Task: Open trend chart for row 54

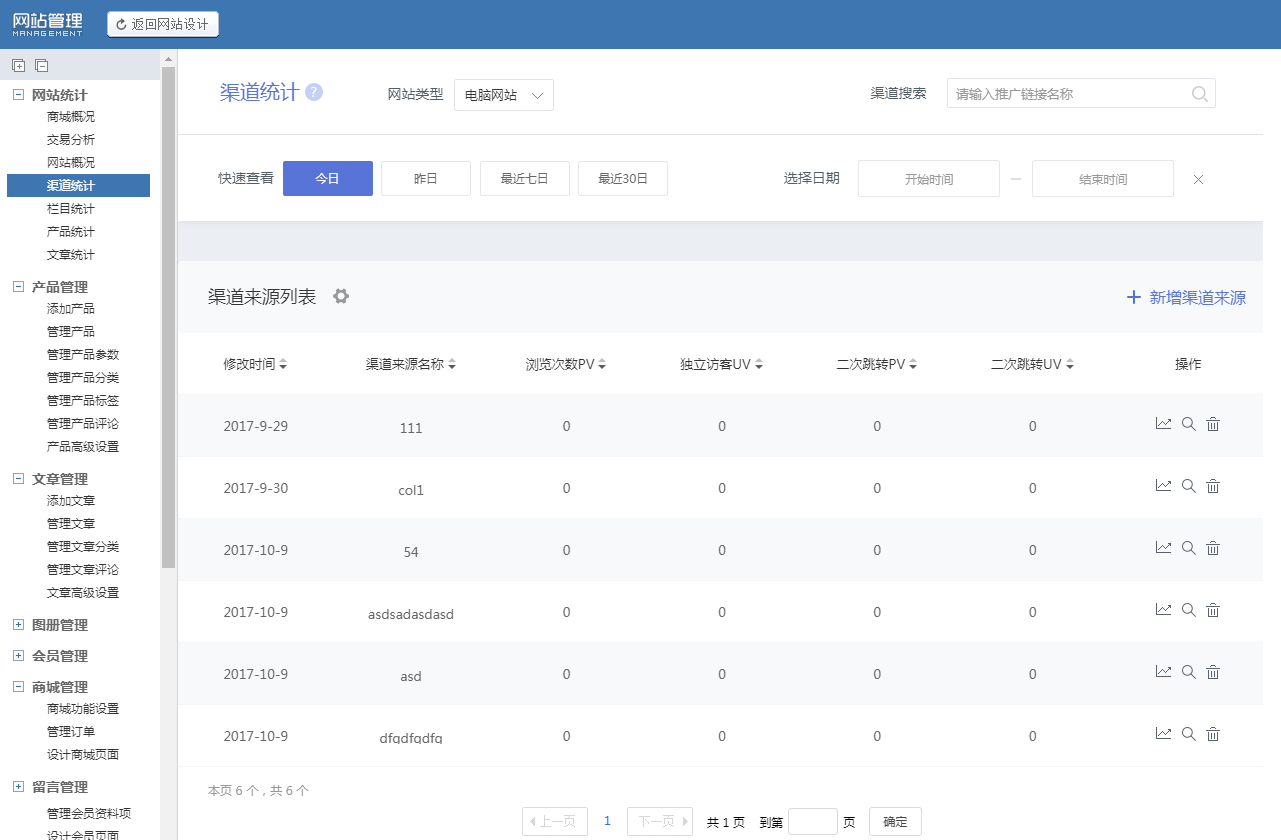Action: 1163,548
